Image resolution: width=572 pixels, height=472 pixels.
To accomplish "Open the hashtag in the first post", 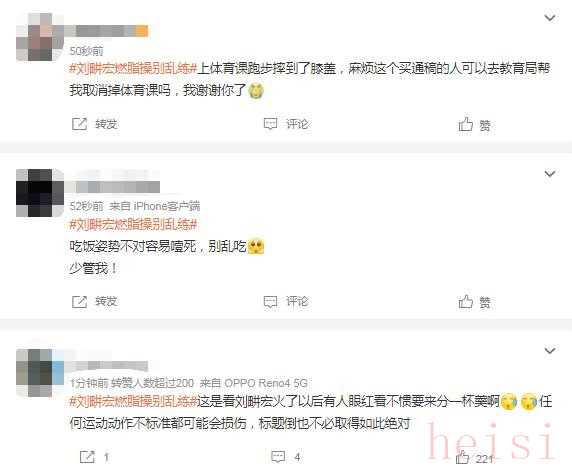I will coord(133,68).
